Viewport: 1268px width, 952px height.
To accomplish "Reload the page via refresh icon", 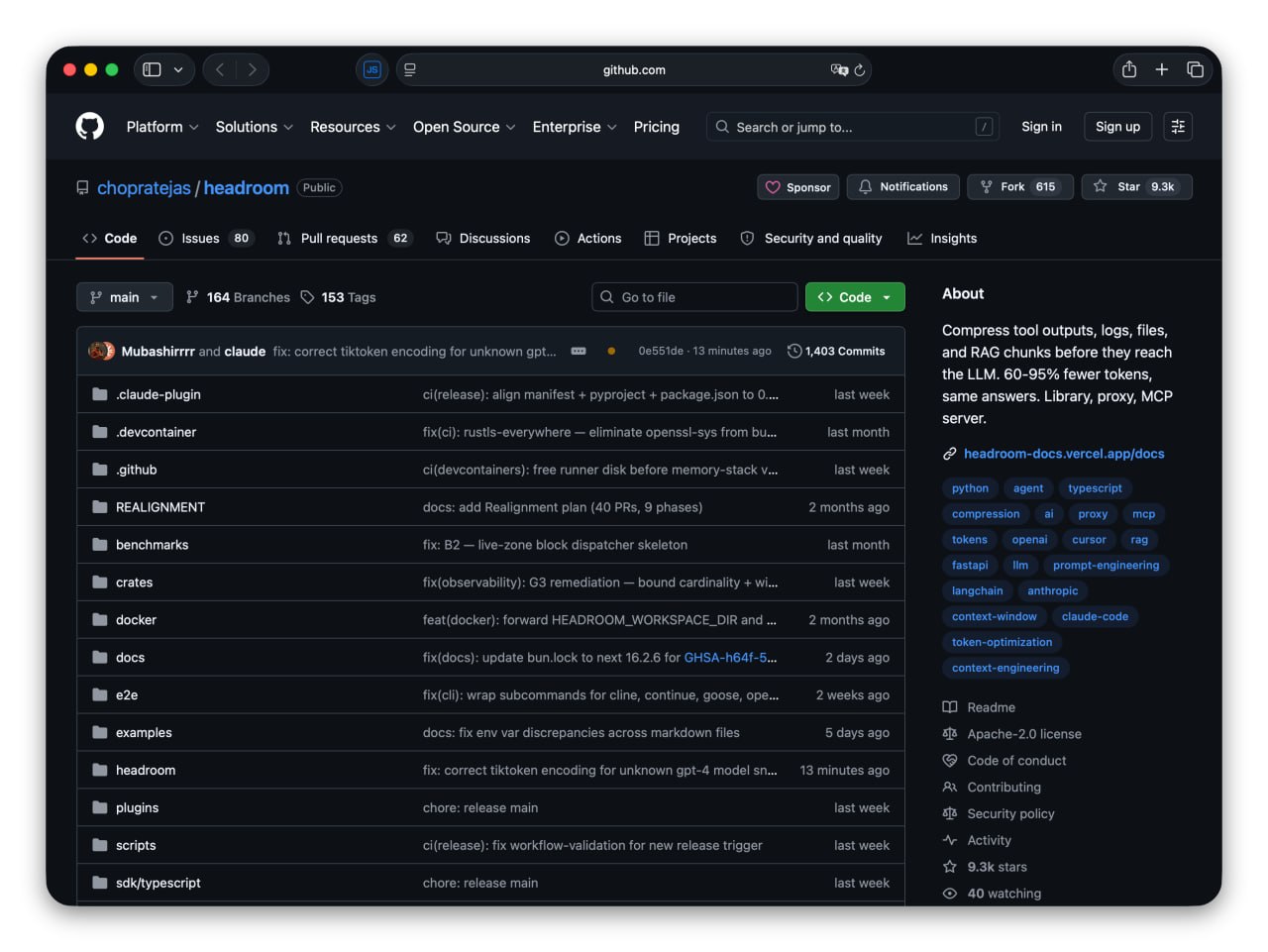I will (860, 70).
